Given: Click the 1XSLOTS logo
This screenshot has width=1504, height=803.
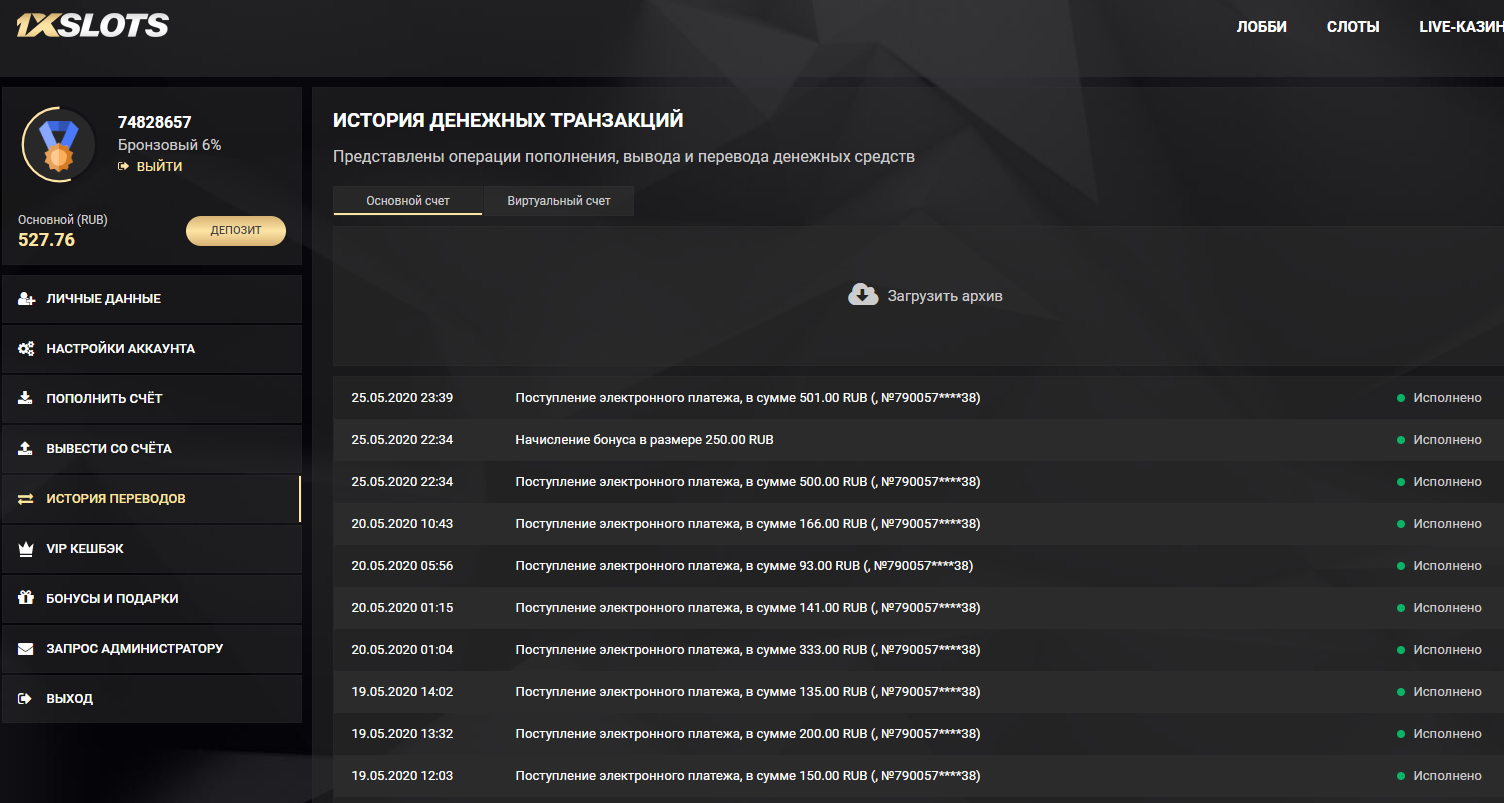Looking at the screenshot, I should (92, 25).
